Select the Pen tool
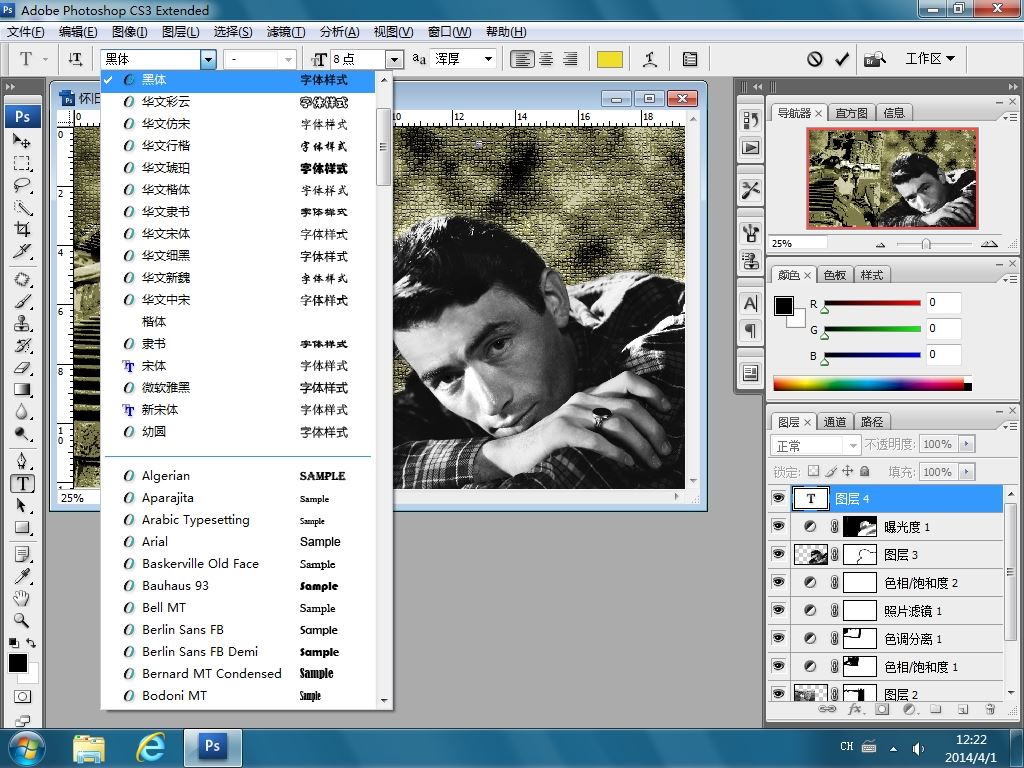Screen dimensions: 1024x768 click(22, 461)
